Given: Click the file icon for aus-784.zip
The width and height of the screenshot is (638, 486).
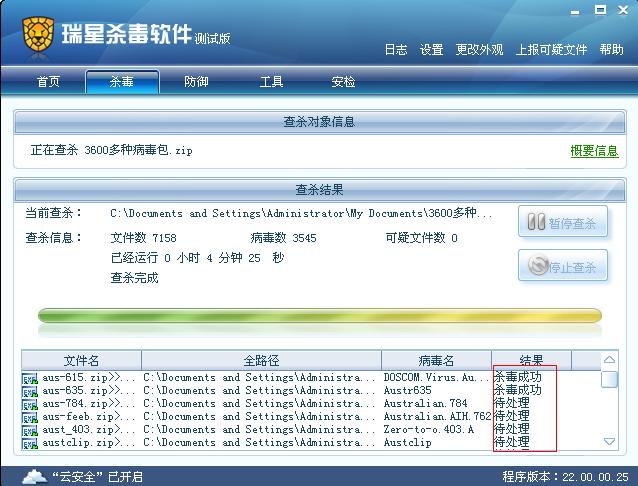Looking at the screenshot, I should pos(30,405).
